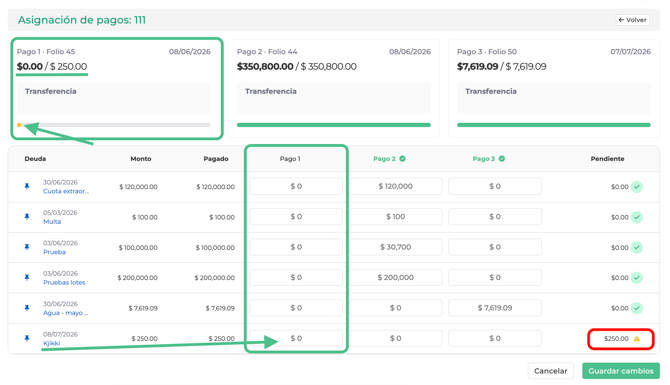Click the pin icon for Cuota extraor row

click(x=27, y=186)
